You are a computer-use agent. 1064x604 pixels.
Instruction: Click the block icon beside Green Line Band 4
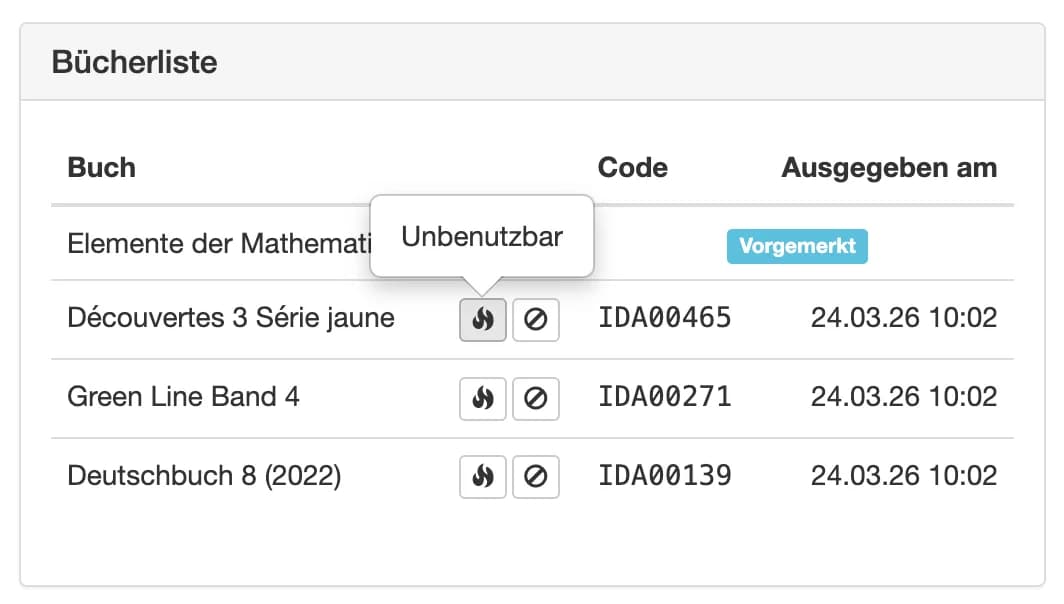tap(536, 398)
